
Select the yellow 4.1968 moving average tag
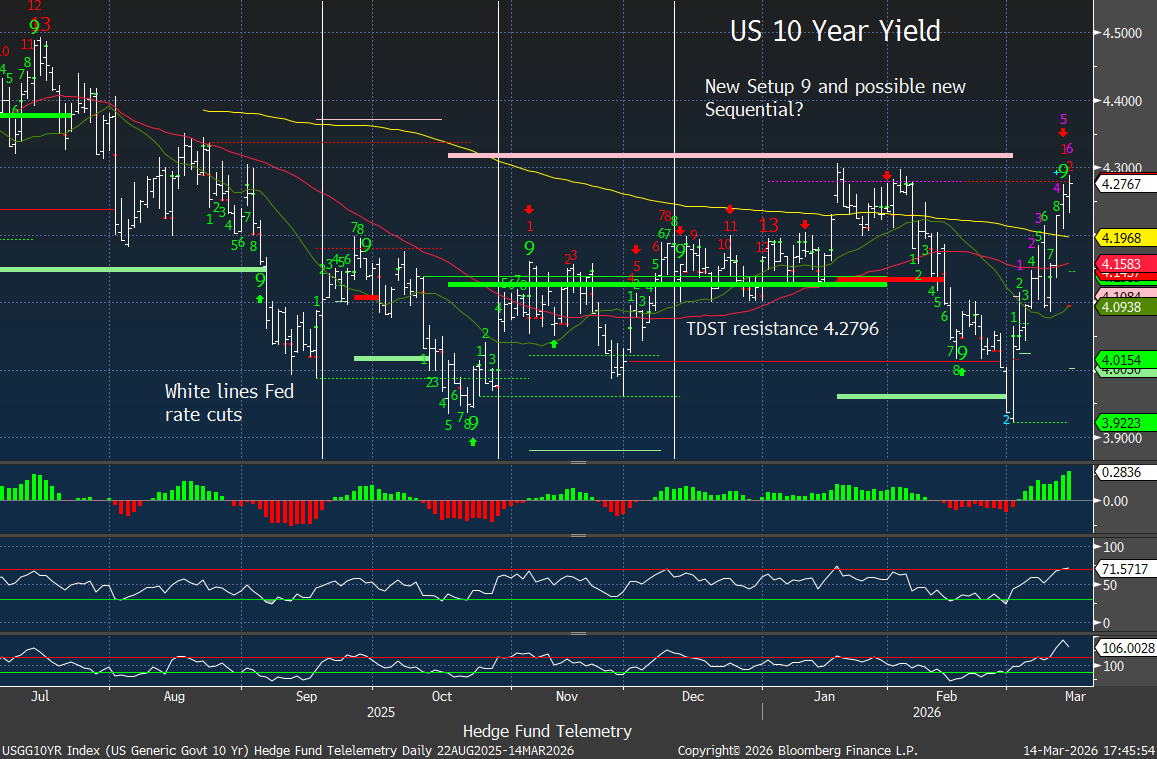click(1126, 238)
